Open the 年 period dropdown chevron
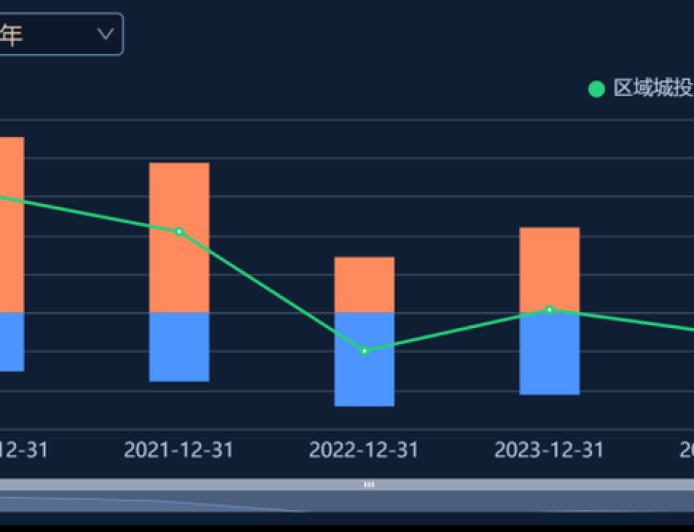This screenshot has width=694, height=532. point(105,34)
